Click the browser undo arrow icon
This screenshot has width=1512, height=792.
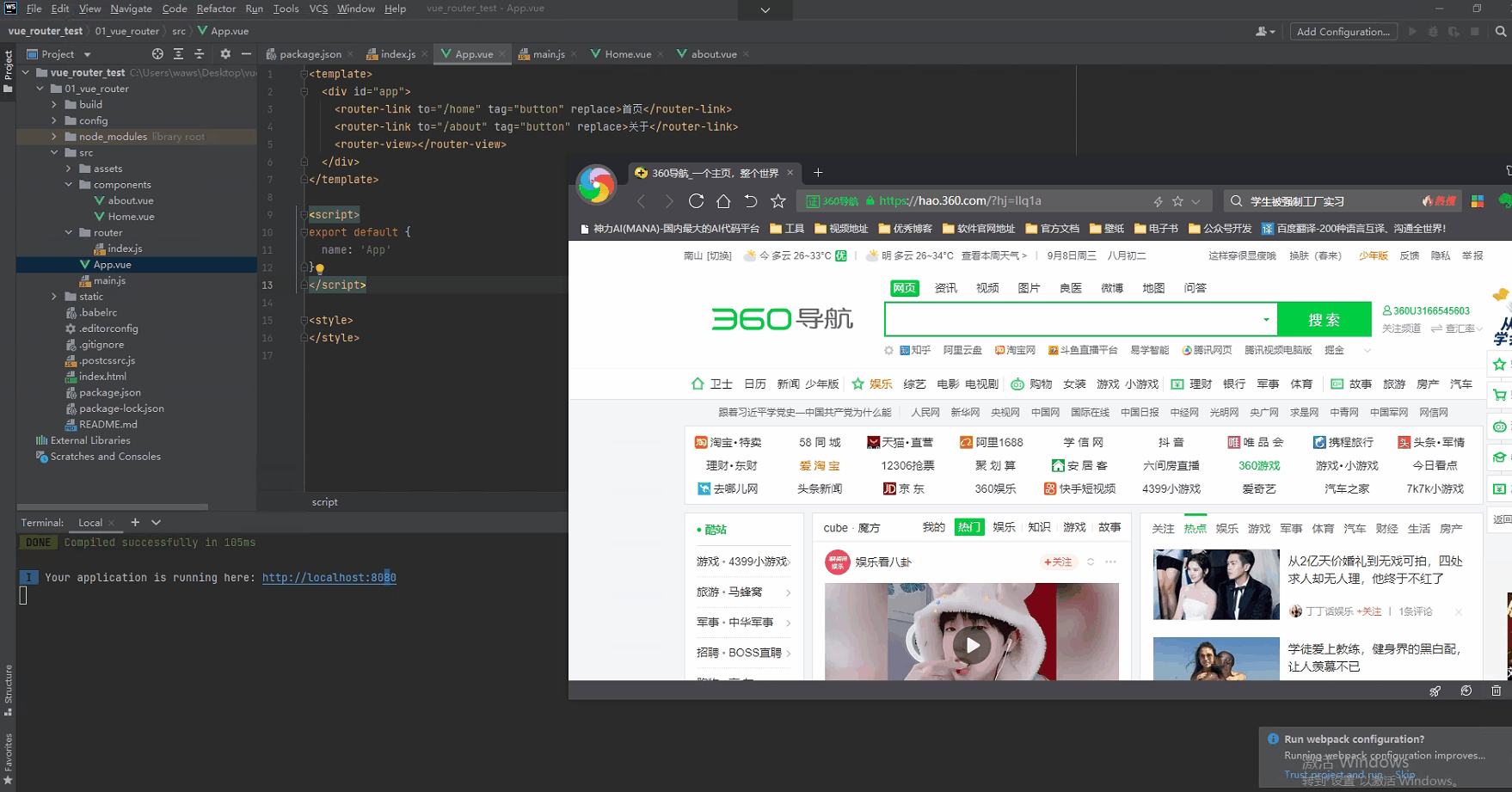[x=751, y=201]
